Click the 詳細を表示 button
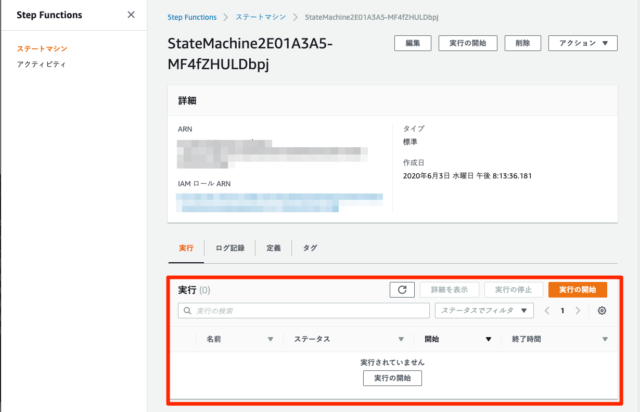Screen dimensions: 640x412 (449, 290)
